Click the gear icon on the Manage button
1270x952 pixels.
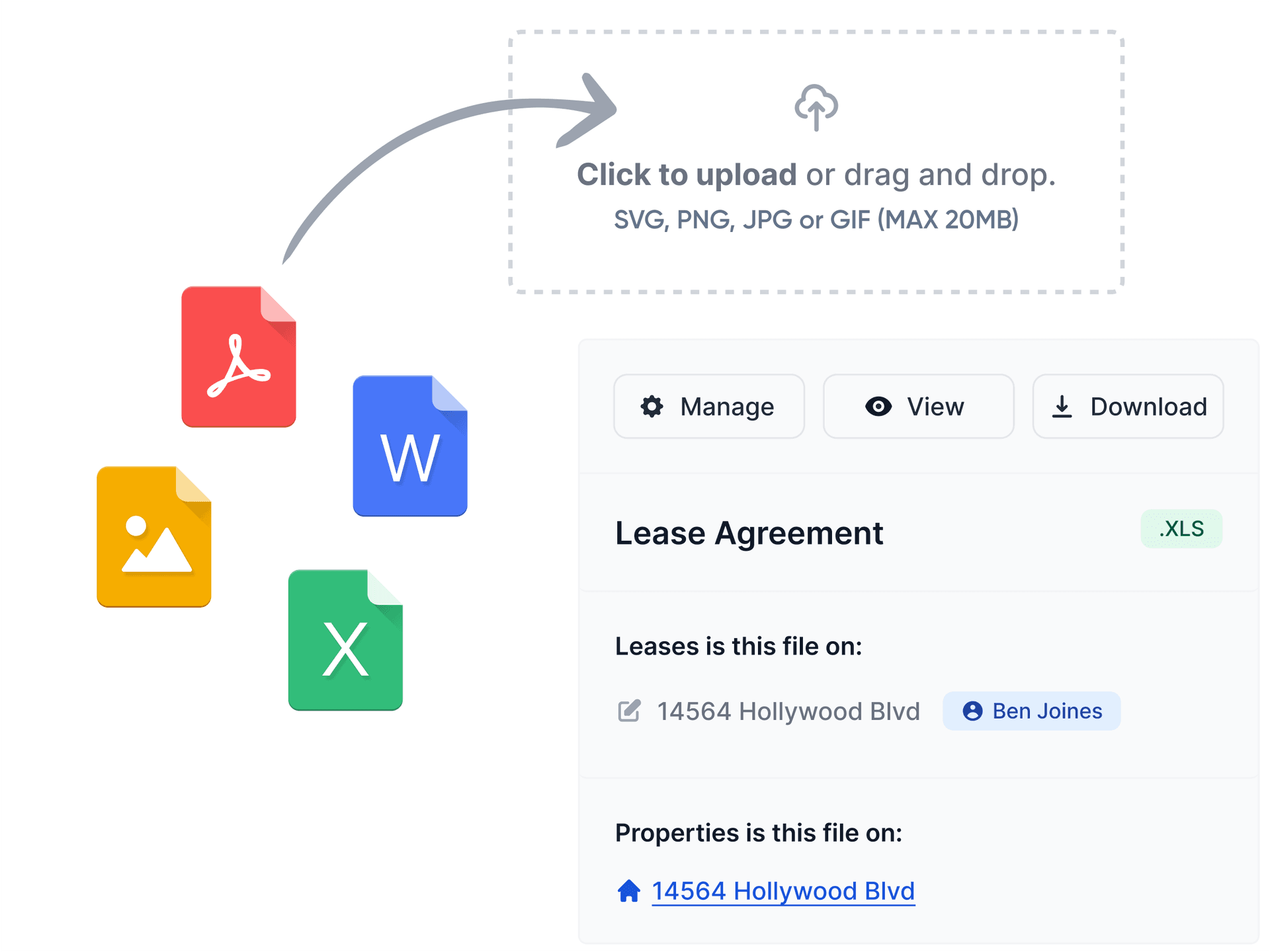pyautogui.click(x=652, y=407)
